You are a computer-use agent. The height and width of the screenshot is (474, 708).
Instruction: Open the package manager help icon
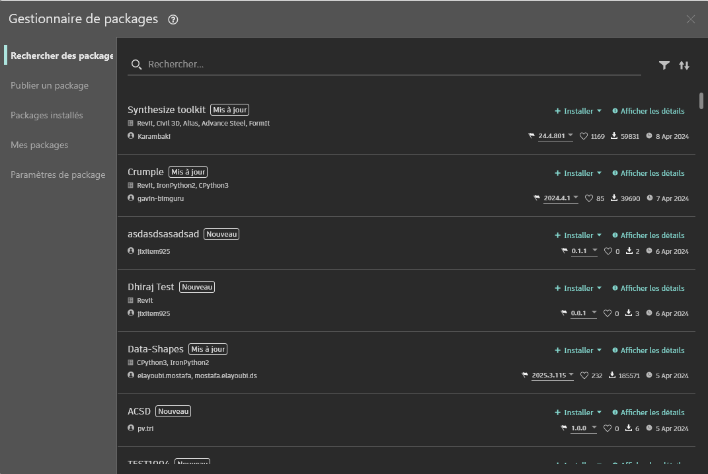tap(173, 19)
